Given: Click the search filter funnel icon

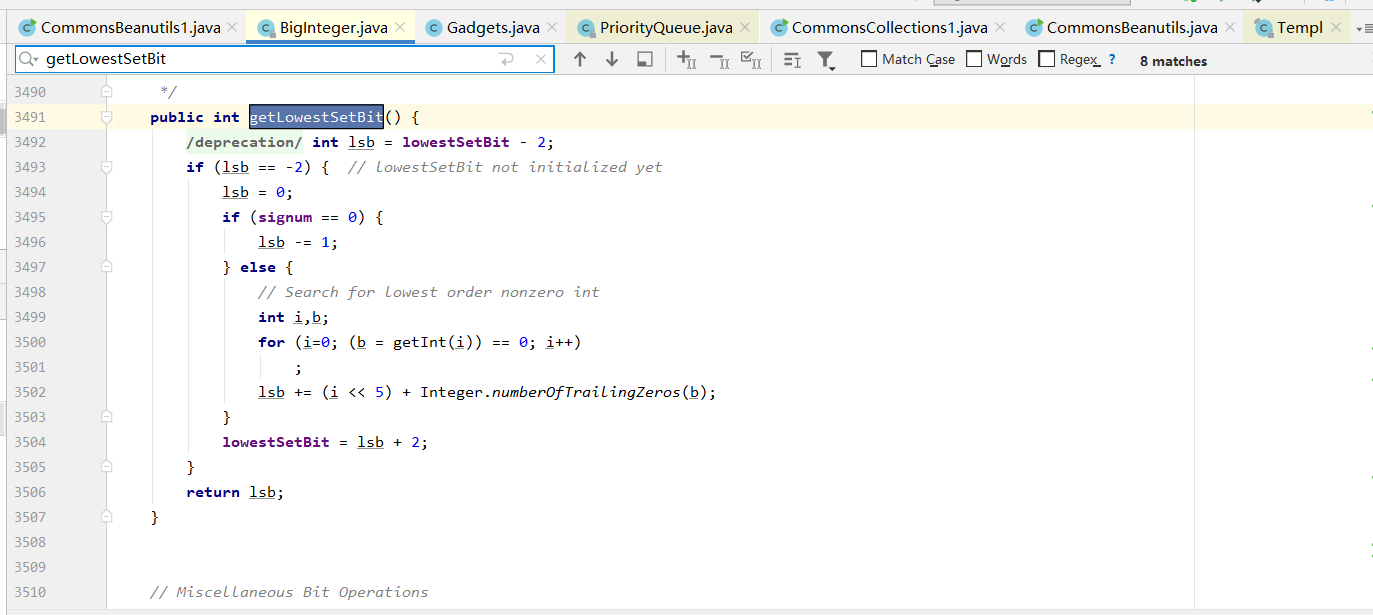Looking at the screenshot, I should [x=825, y=61].
